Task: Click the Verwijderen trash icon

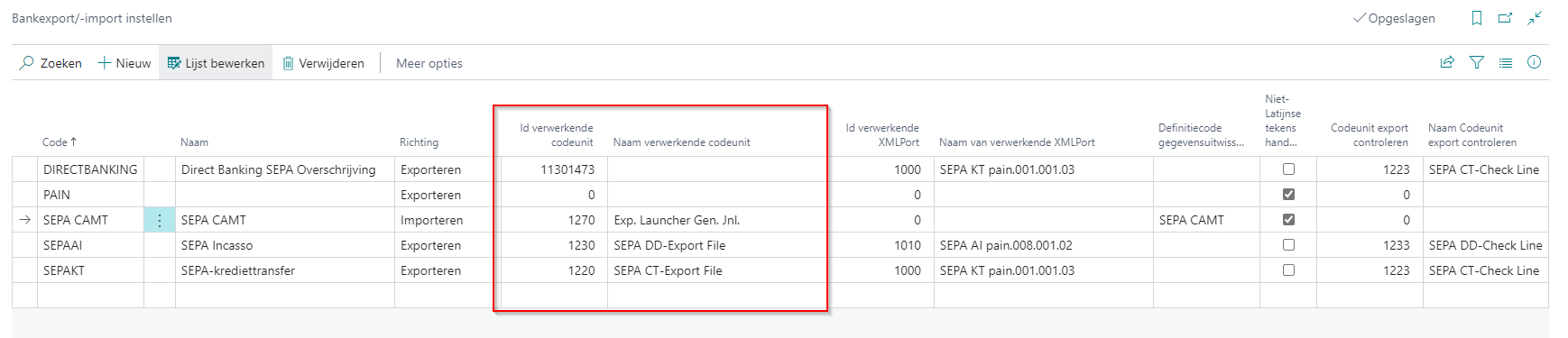Action: 289,63
